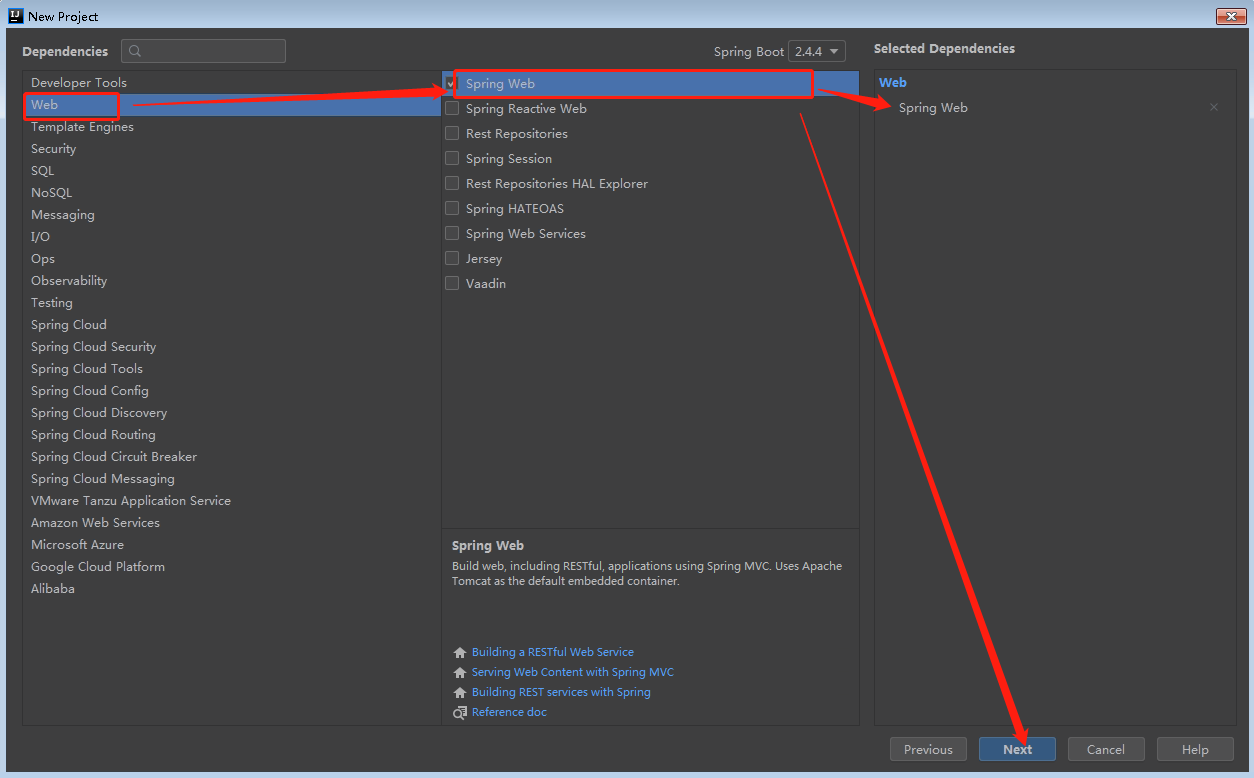Viewport: 1254px width, 778px height.
Task: Tick the Rest Repositories checkbox
Action: pos(452,134)
